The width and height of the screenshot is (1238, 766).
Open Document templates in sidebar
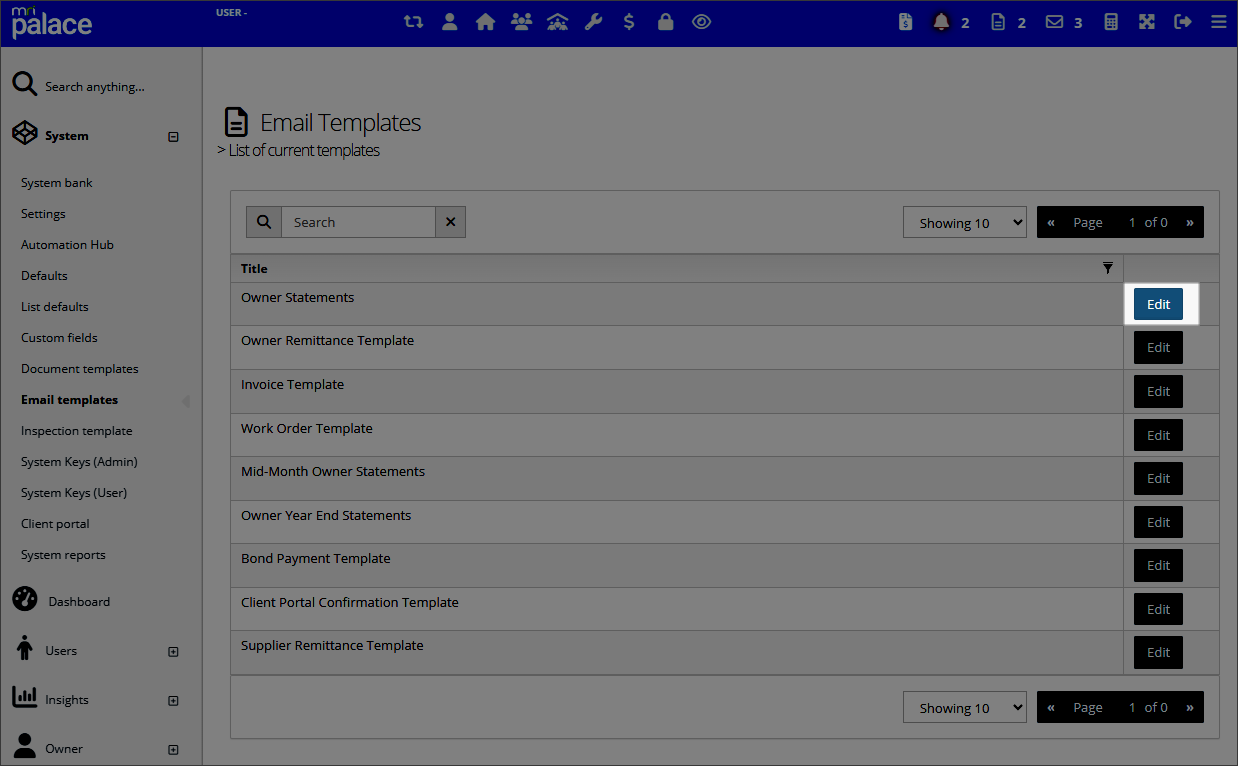click(x=80, y=369)
